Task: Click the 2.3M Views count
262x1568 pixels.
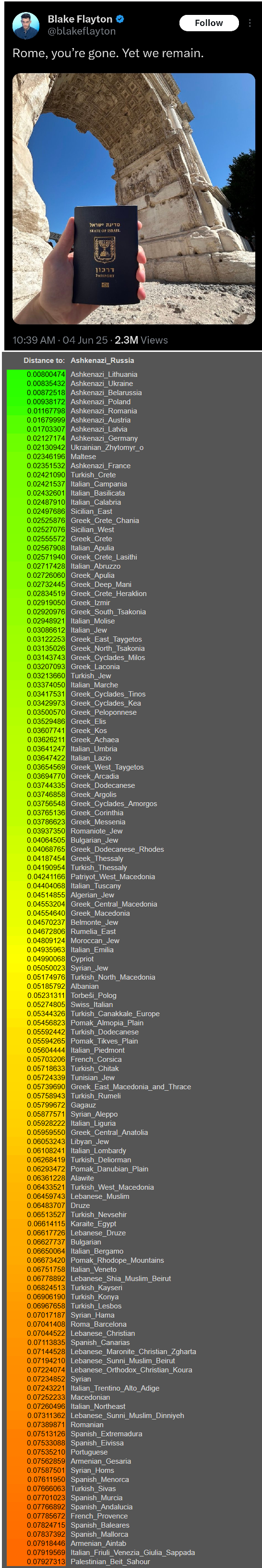Action: click(x=141, y=340)
